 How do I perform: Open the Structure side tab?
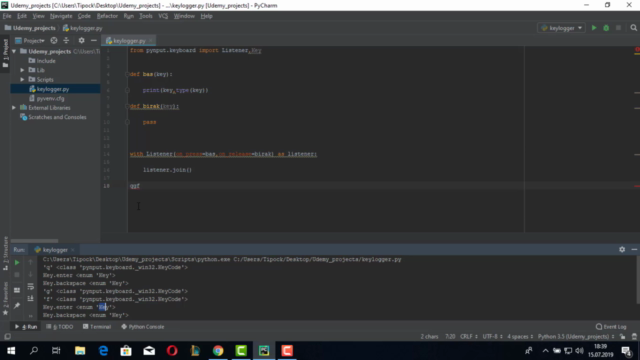[x=5, y=253]
